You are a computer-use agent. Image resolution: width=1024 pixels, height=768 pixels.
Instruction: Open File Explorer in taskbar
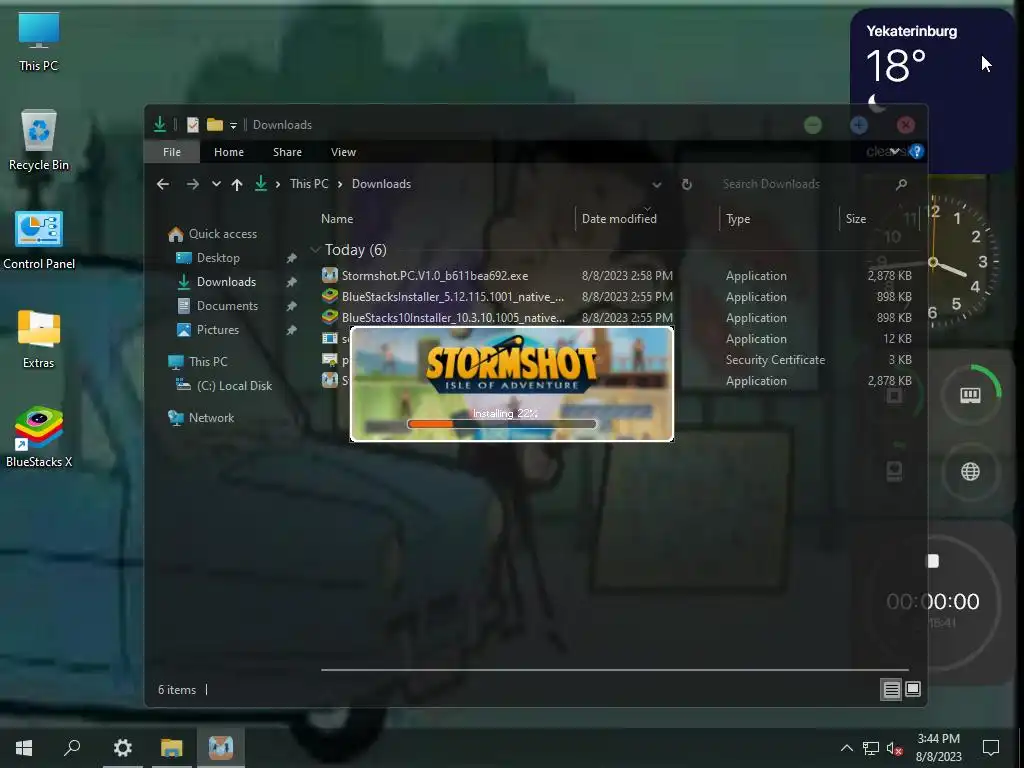pos(172,747)
